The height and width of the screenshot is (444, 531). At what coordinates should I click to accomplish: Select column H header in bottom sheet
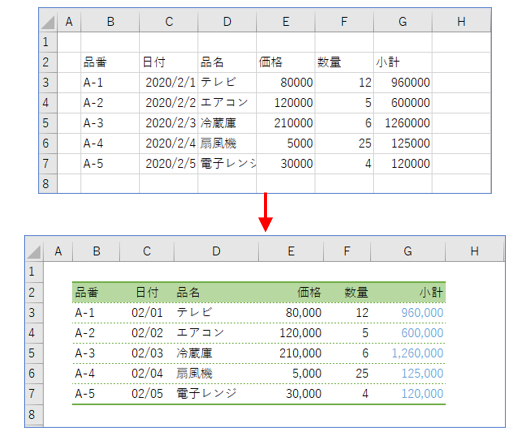[x=474, y=251]
